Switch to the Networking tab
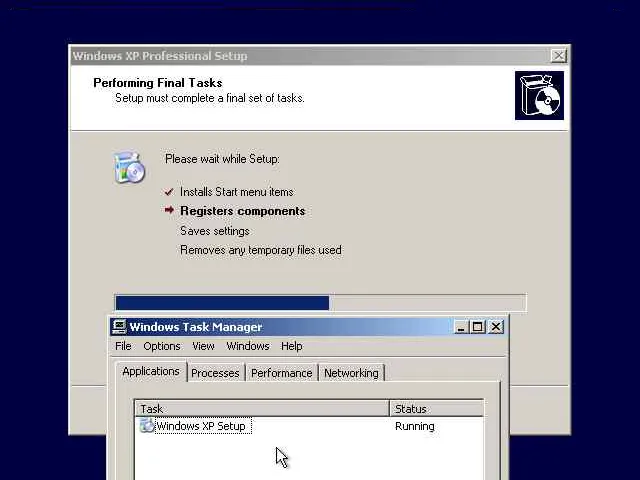This screenshot has height=480, width=640. click(x=351, y=373)
